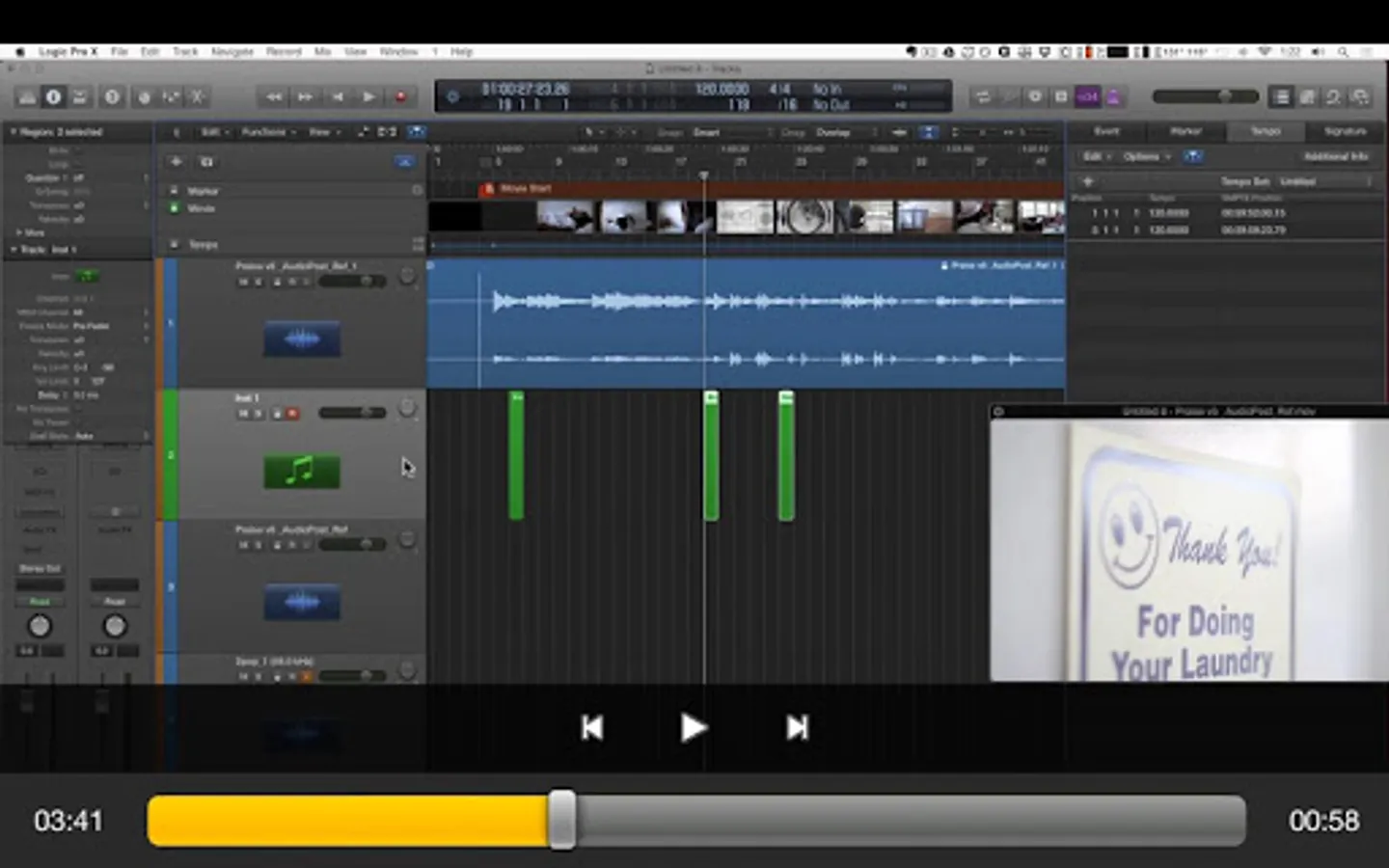Expand the More disclosure triangle in inspector

pyautogui.click(x=18, y=233)
